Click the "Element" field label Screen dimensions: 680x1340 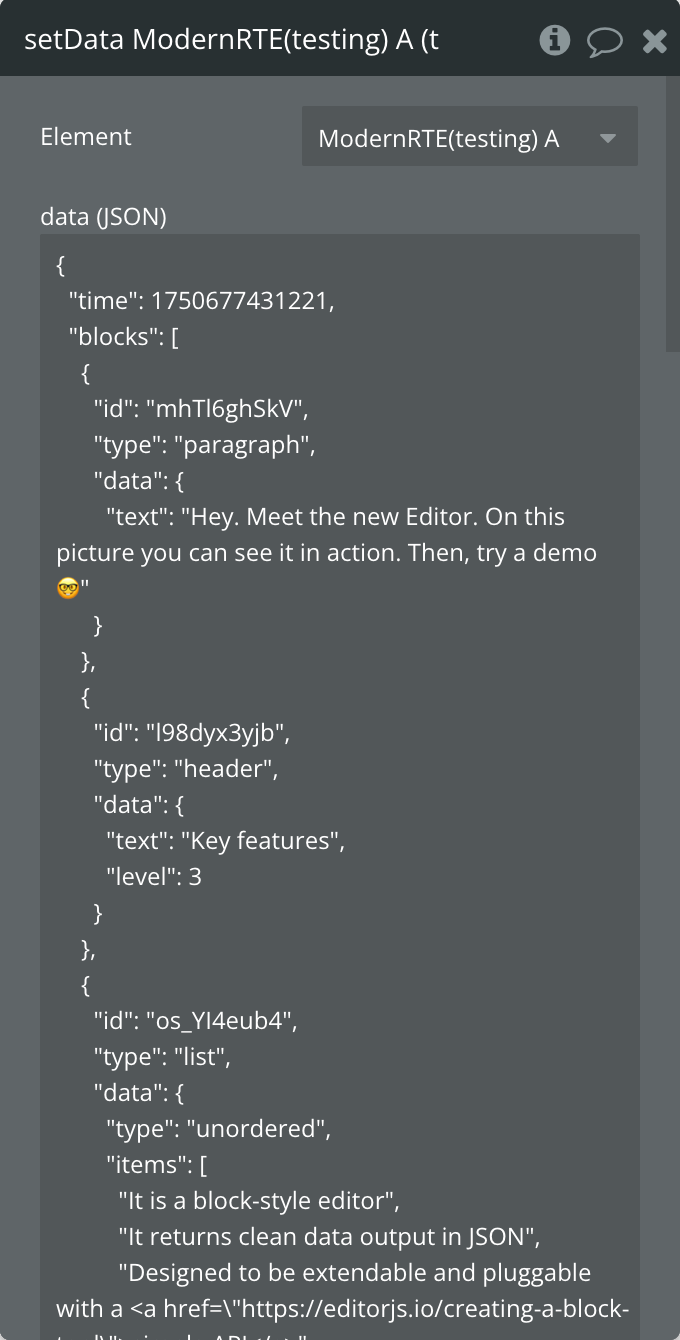coord(86,137)
